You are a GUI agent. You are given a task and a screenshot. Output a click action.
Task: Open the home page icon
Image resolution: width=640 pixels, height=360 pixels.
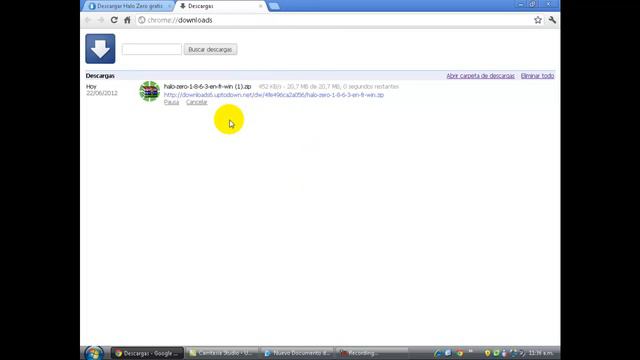point(127,20)
